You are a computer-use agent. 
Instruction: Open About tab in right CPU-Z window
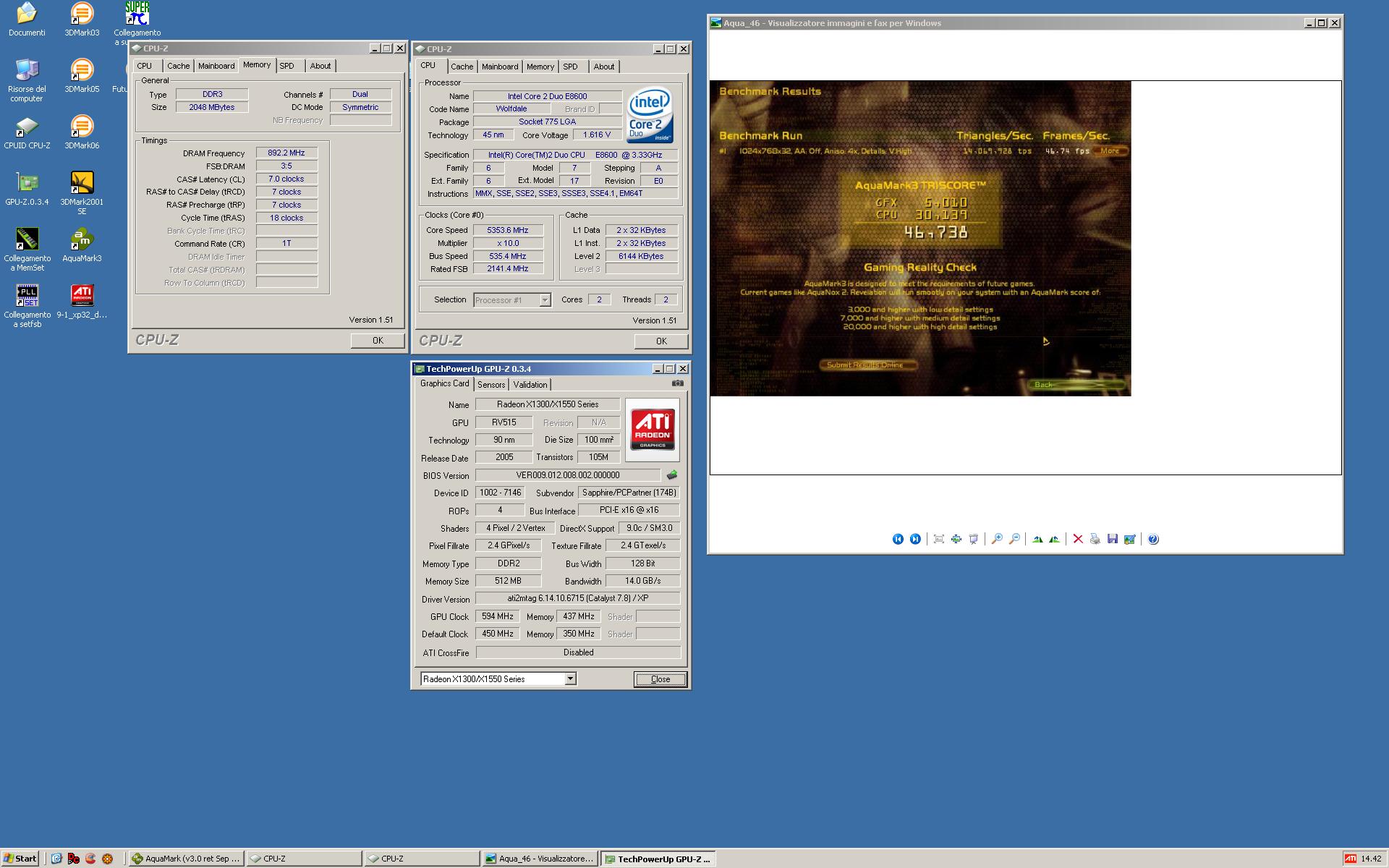[x=604, y=67]
